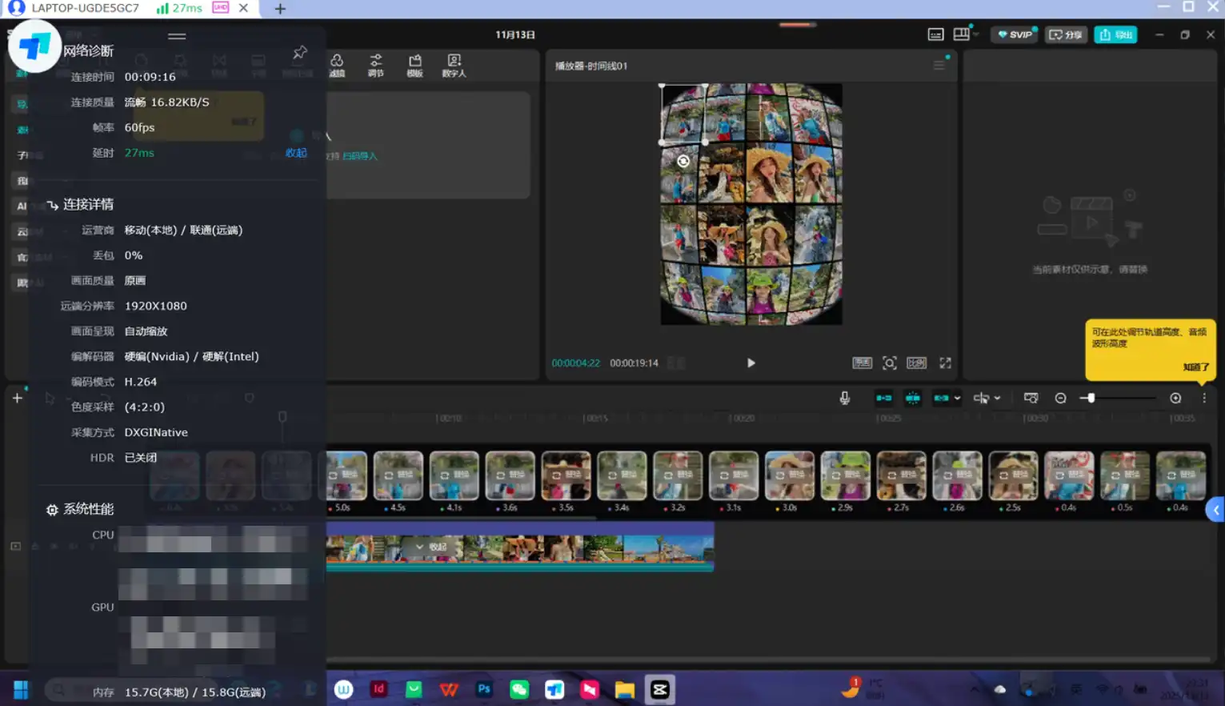
Task: Open Photoshop from the taskbar
Action: 484,689
